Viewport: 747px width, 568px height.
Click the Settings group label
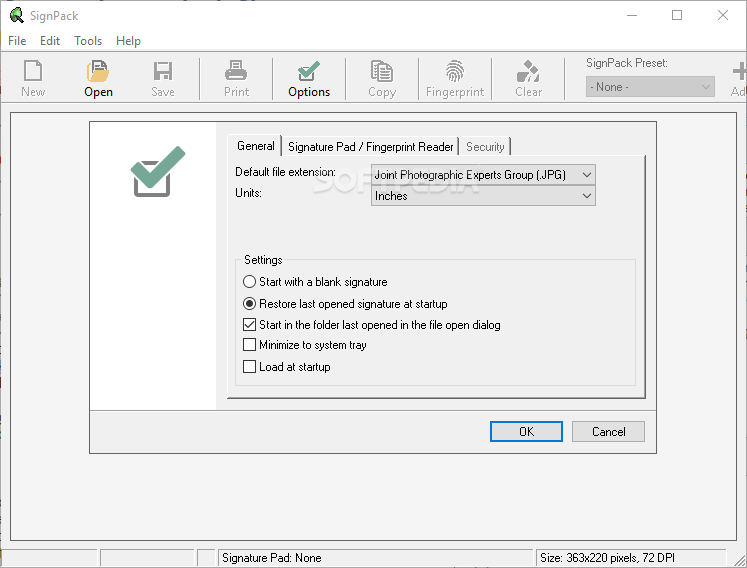[263, 260]
